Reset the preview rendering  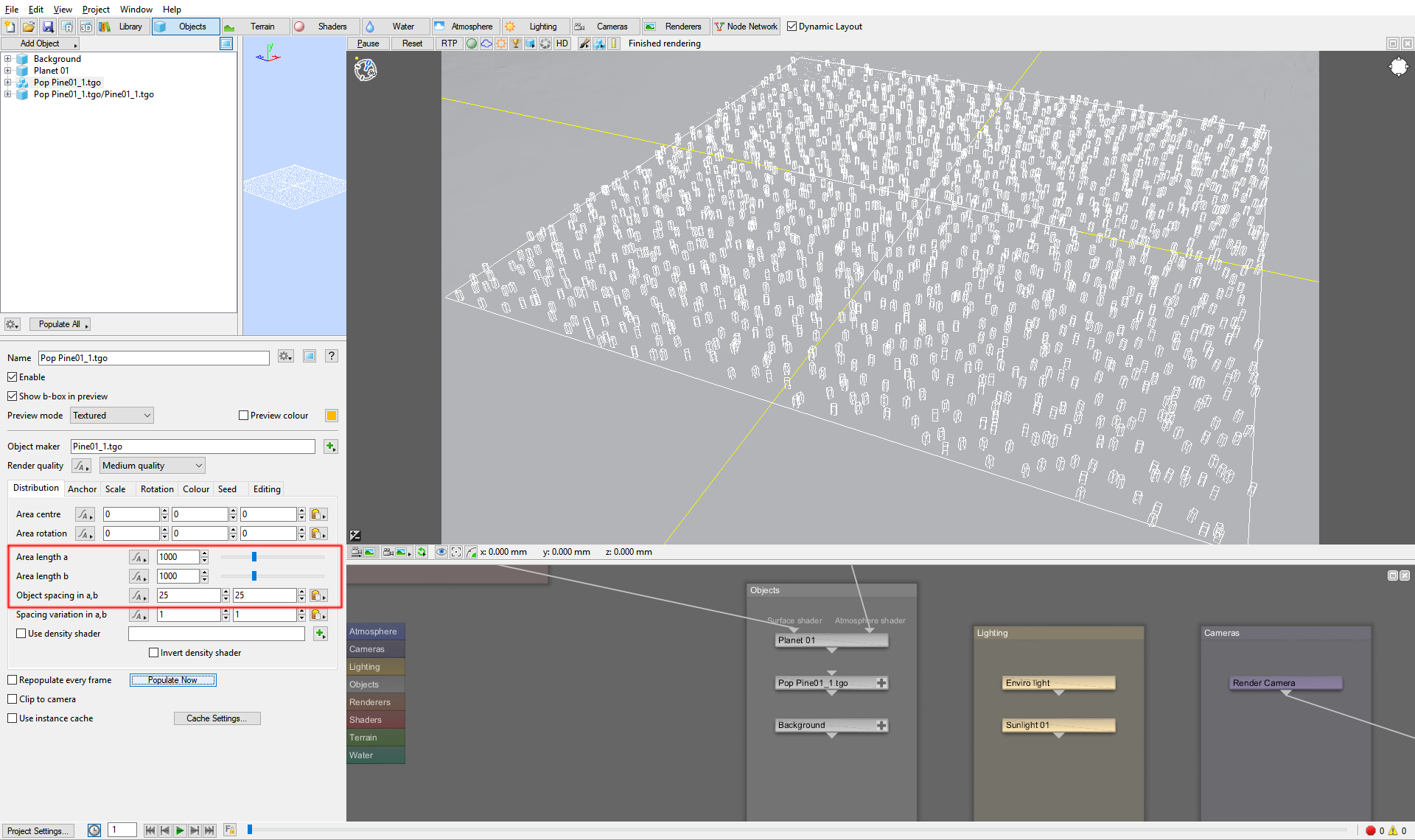pos(413,43)
